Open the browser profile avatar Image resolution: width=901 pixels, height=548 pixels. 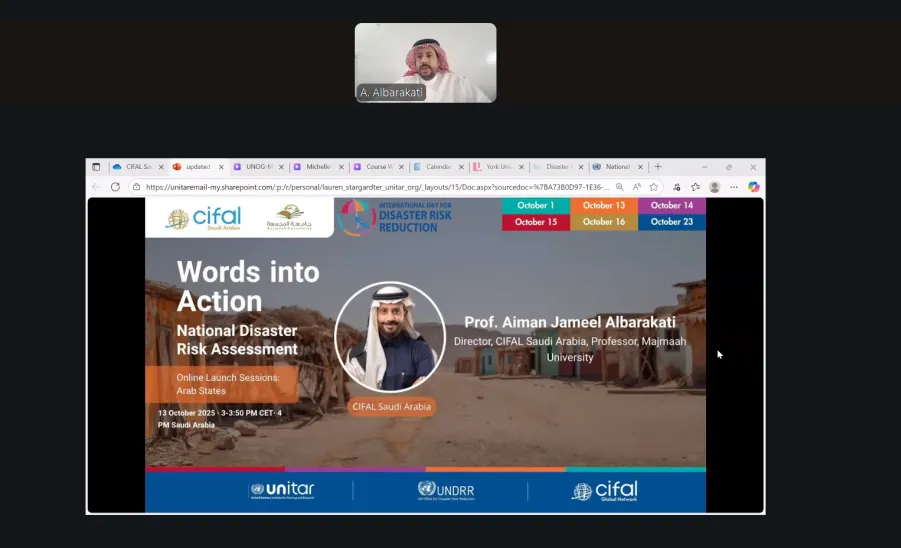click(x=714, y=187)
